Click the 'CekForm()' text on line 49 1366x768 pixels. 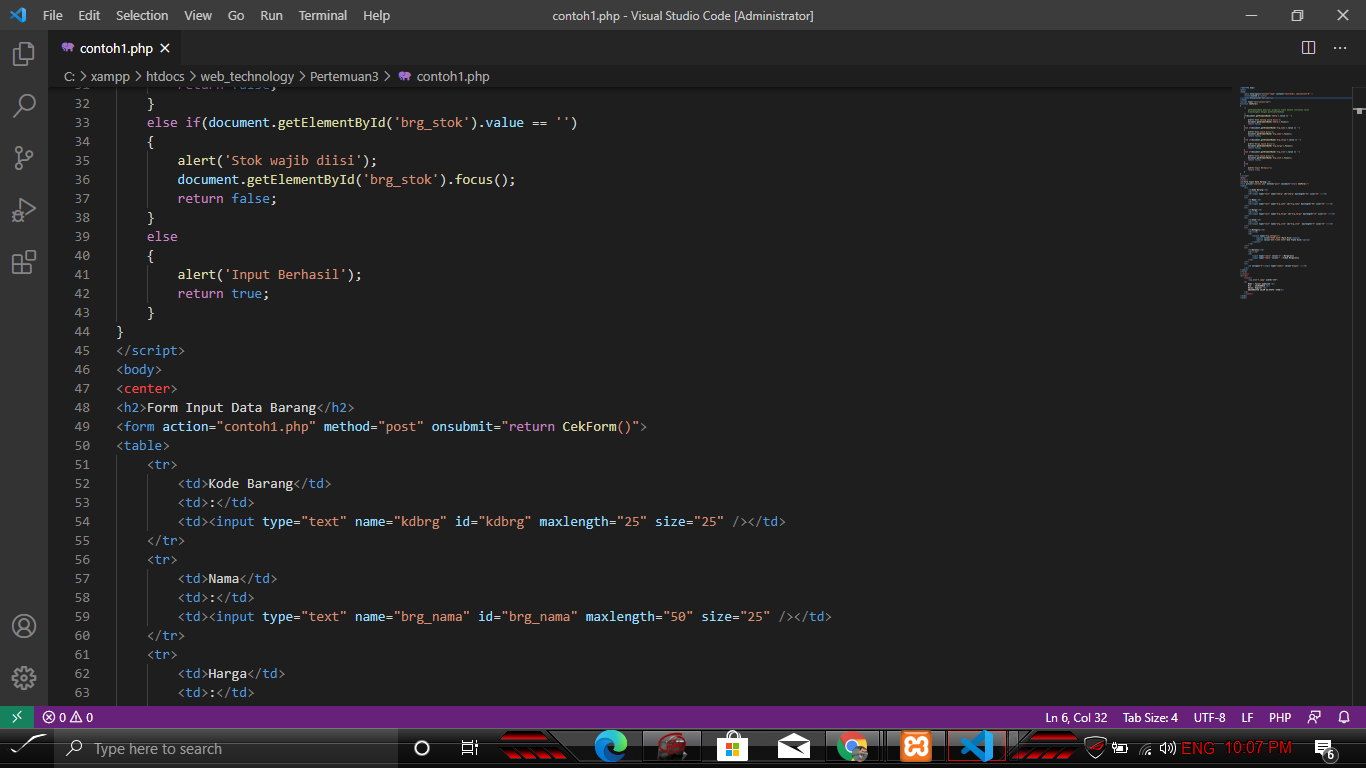tap(597, 426)
